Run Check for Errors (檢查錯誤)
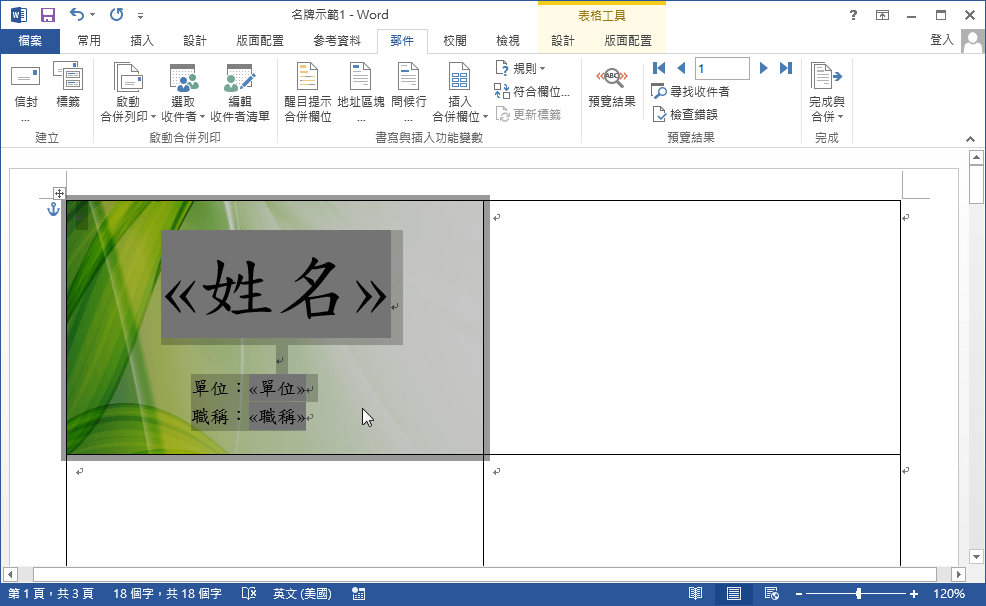This screenshot has height=606, width=986. click(692, 113)
